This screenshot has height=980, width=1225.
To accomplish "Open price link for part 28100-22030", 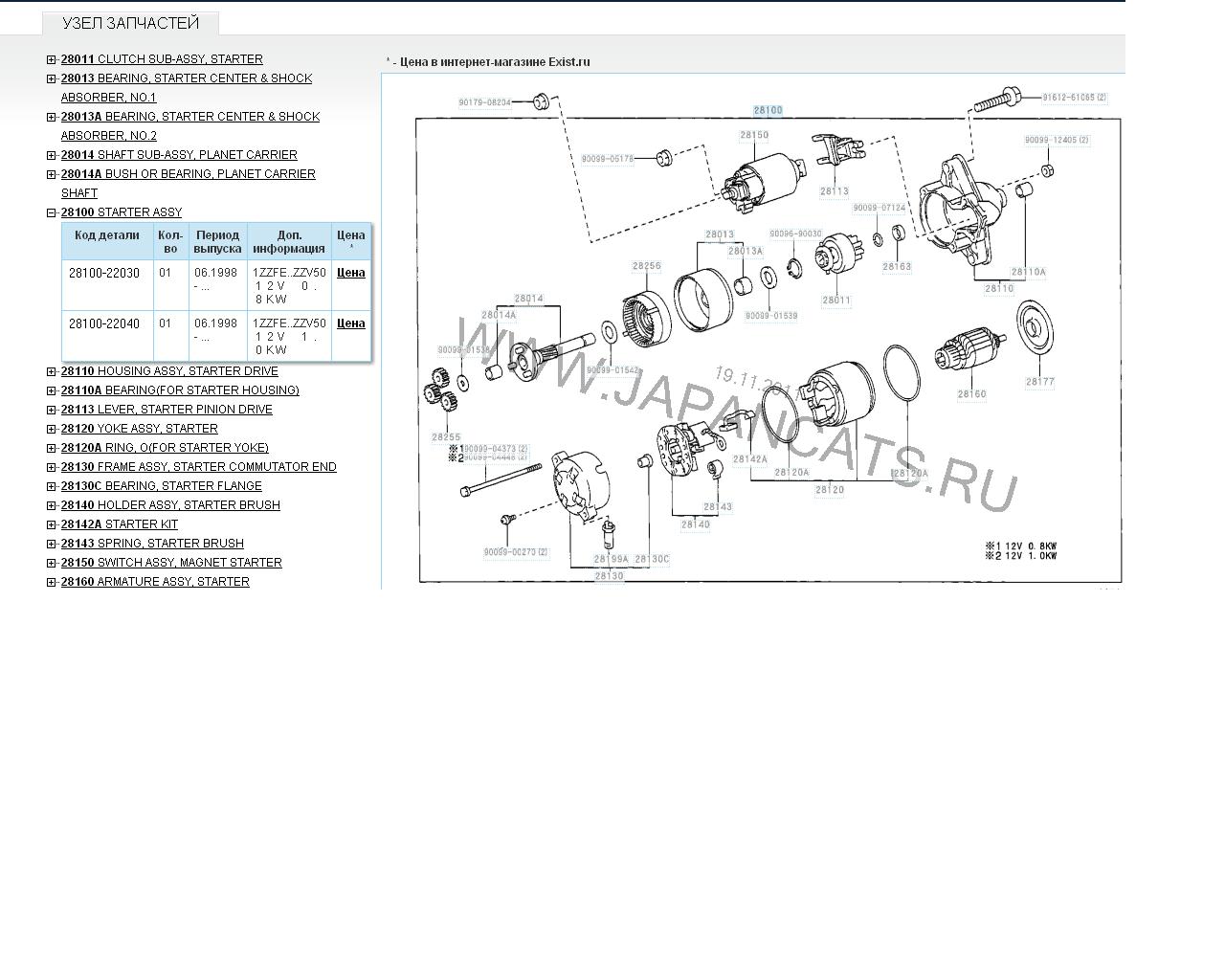I will pyautogui.click(x=350, y=273).
